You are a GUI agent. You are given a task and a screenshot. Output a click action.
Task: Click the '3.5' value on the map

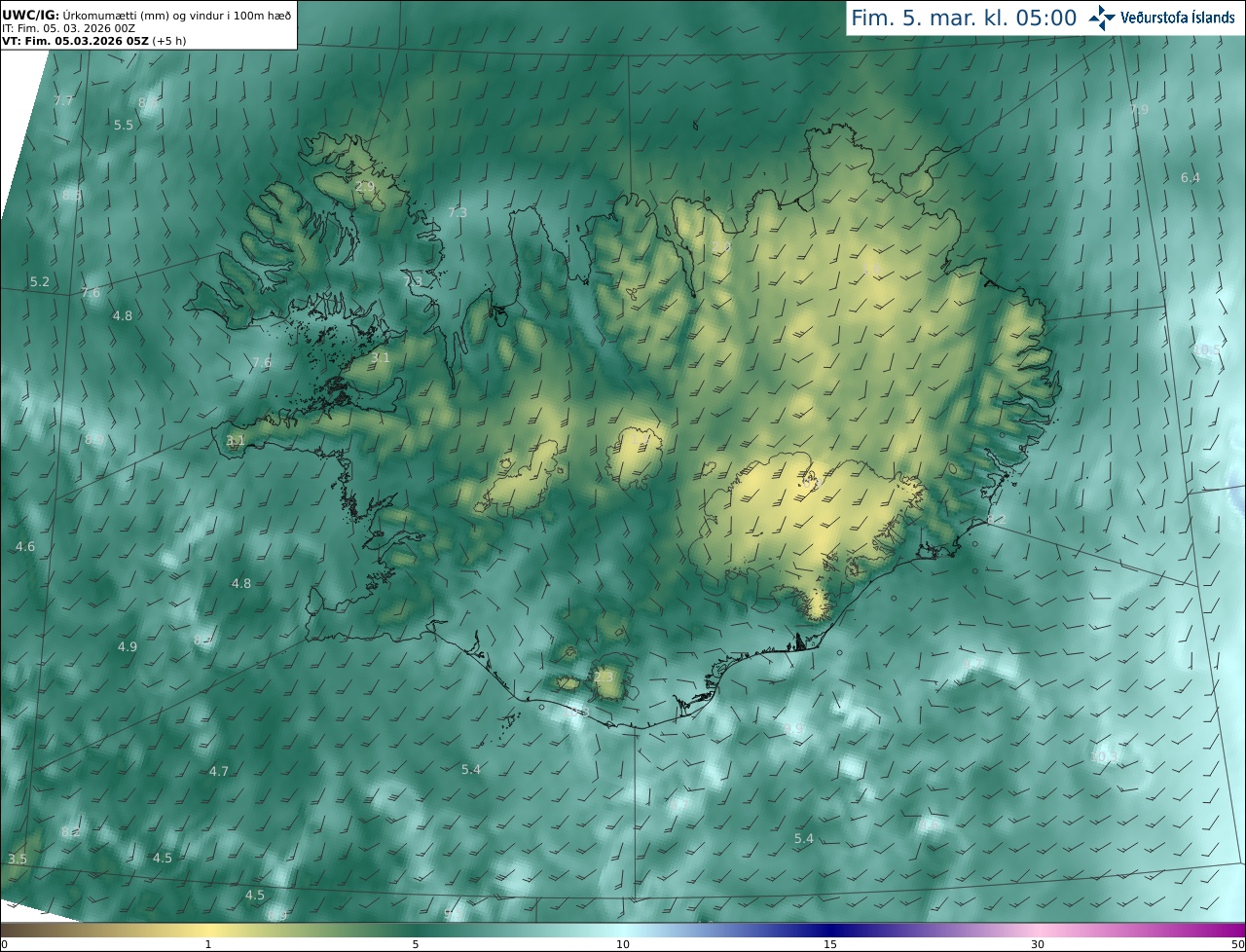[18, 860]
